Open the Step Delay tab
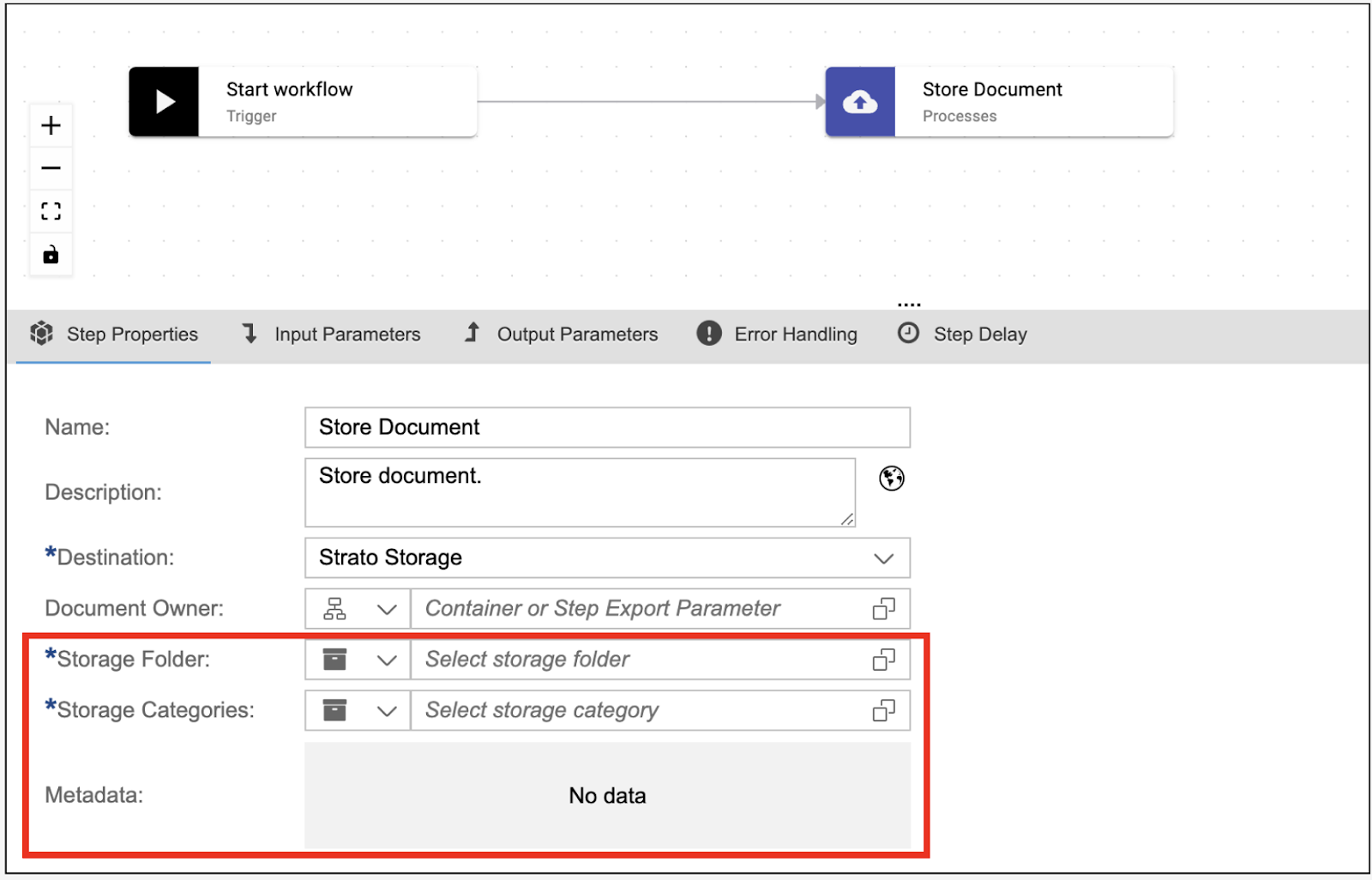 [962, 335]
